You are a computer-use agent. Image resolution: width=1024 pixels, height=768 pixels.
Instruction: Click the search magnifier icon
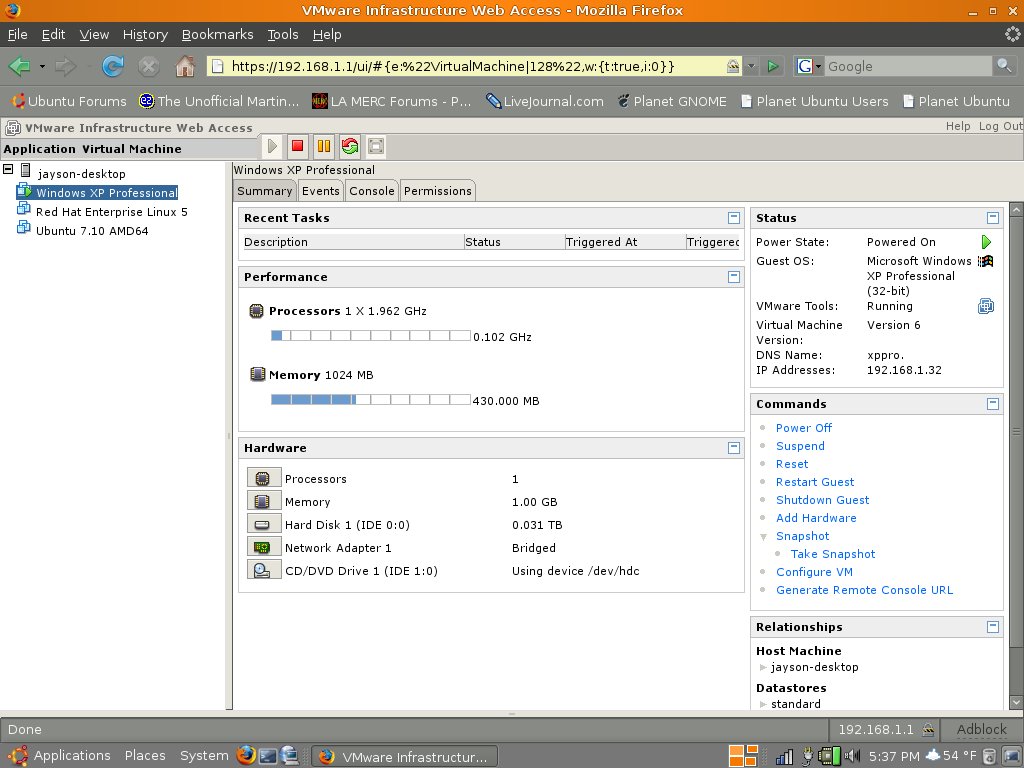pos(1004,65)
